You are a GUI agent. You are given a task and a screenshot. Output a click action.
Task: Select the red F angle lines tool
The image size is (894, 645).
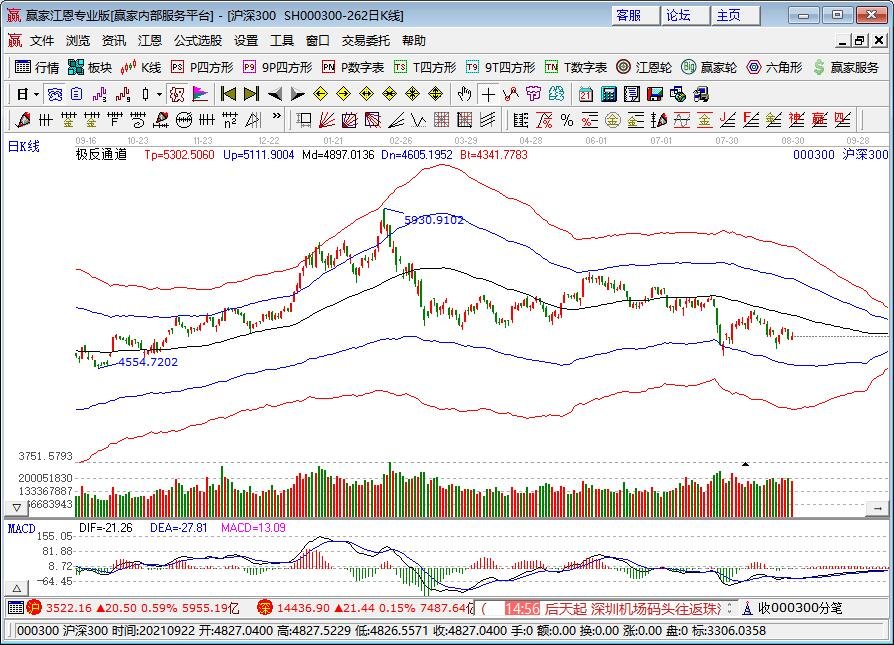click(750, 120)
